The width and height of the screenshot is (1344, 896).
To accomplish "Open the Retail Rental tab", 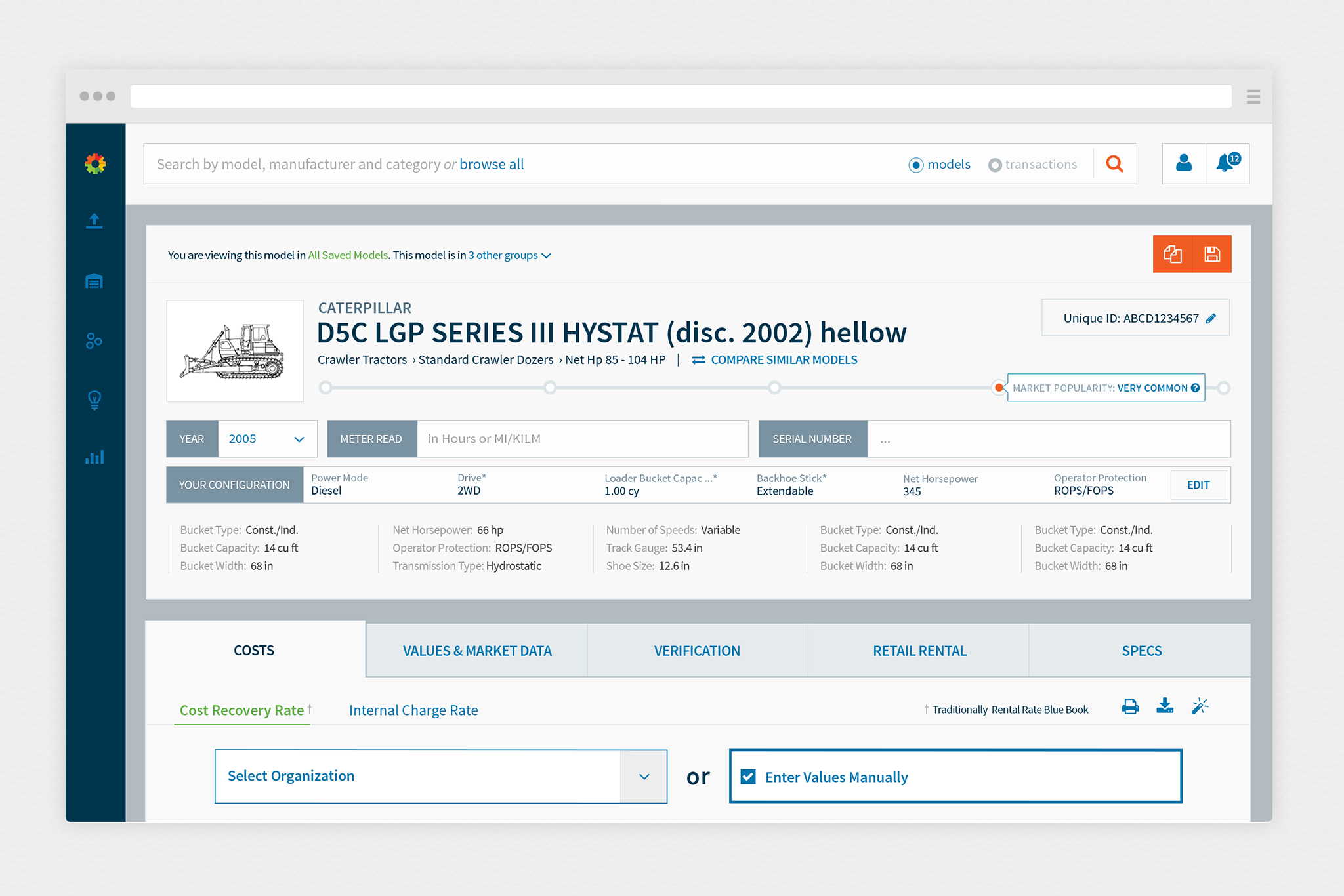I will (x=919, y=651).
